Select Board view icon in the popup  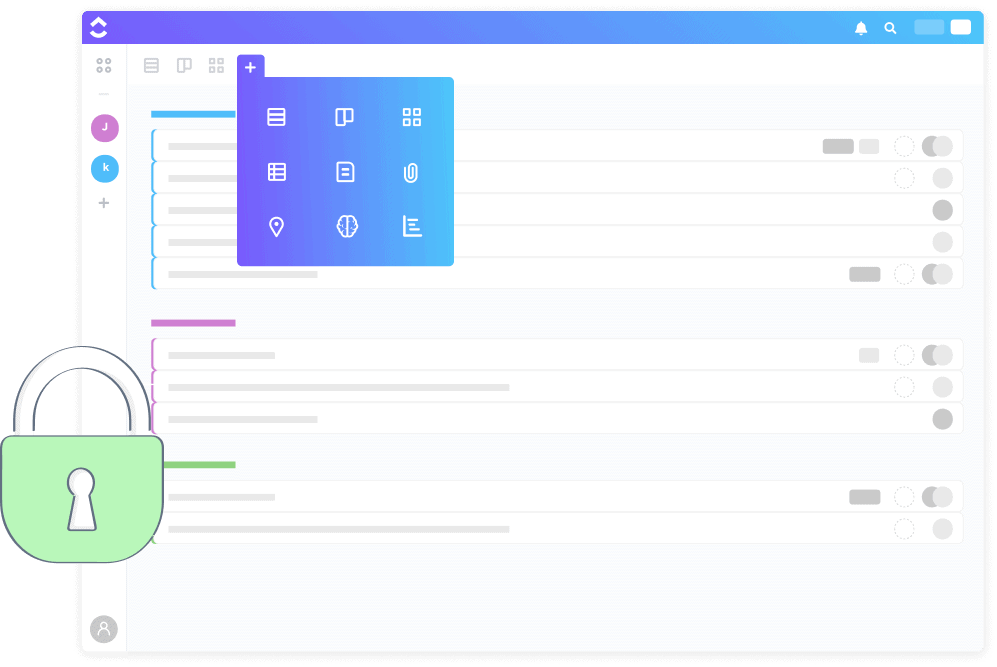click(x=344, y=117)
